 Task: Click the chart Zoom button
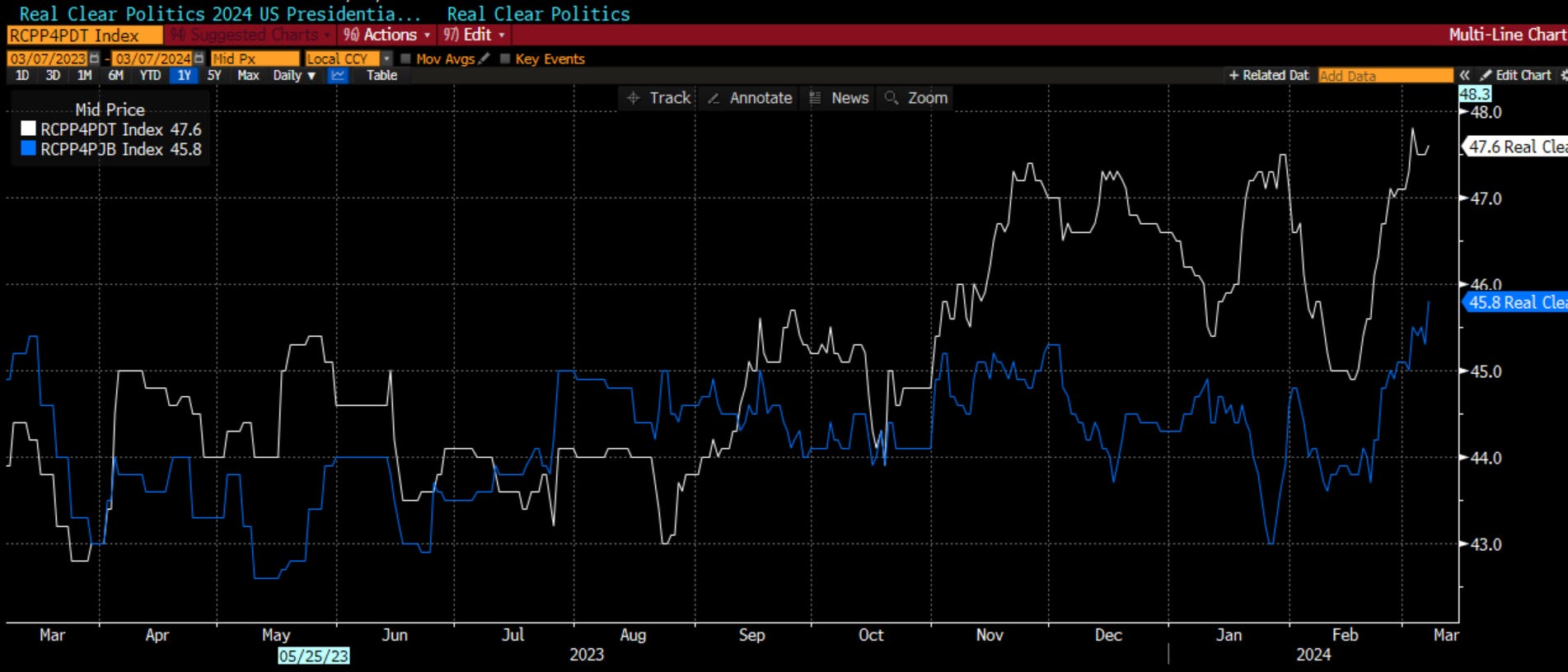[x=916, y=98]
